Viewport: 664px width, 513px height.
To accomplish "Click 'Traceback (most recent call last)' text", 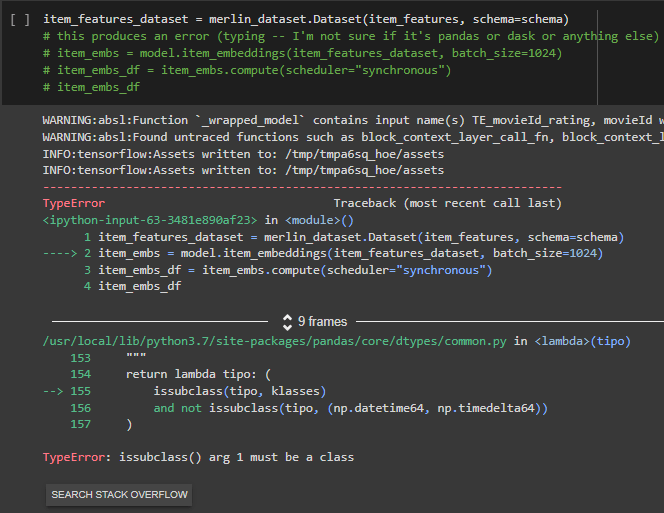I will tap(447, 203).
